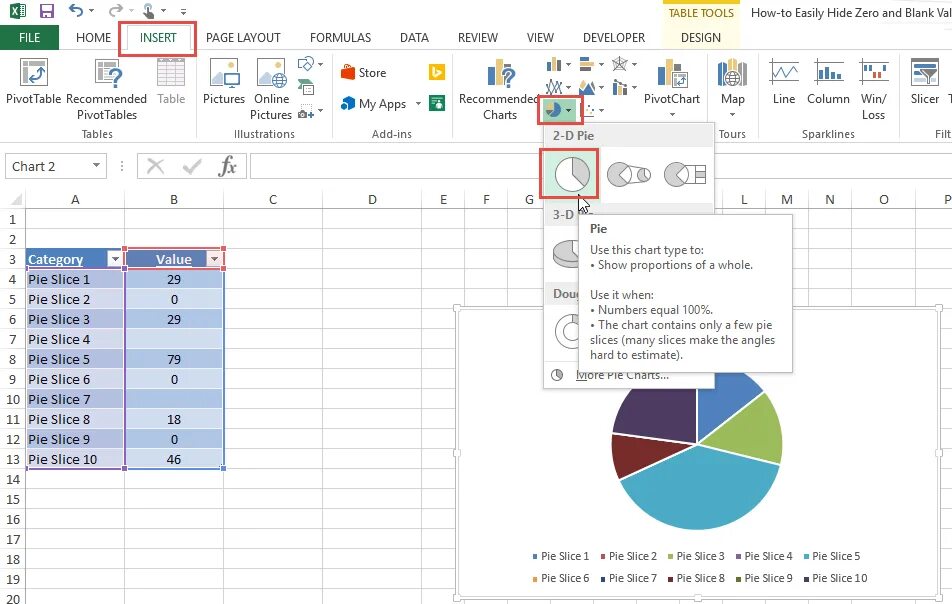Screen dimensions: 952x604
Task: Open Recommended Charts
Action: coord(499,89)
